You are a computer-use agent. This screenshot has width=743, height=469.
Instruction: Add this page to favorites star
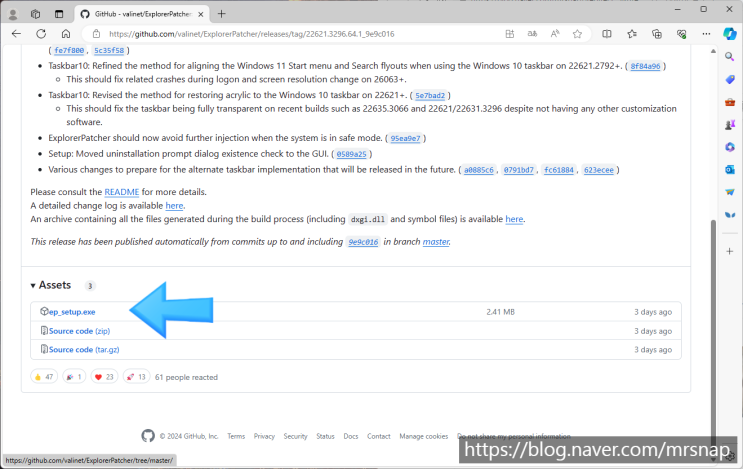(577, 34)
